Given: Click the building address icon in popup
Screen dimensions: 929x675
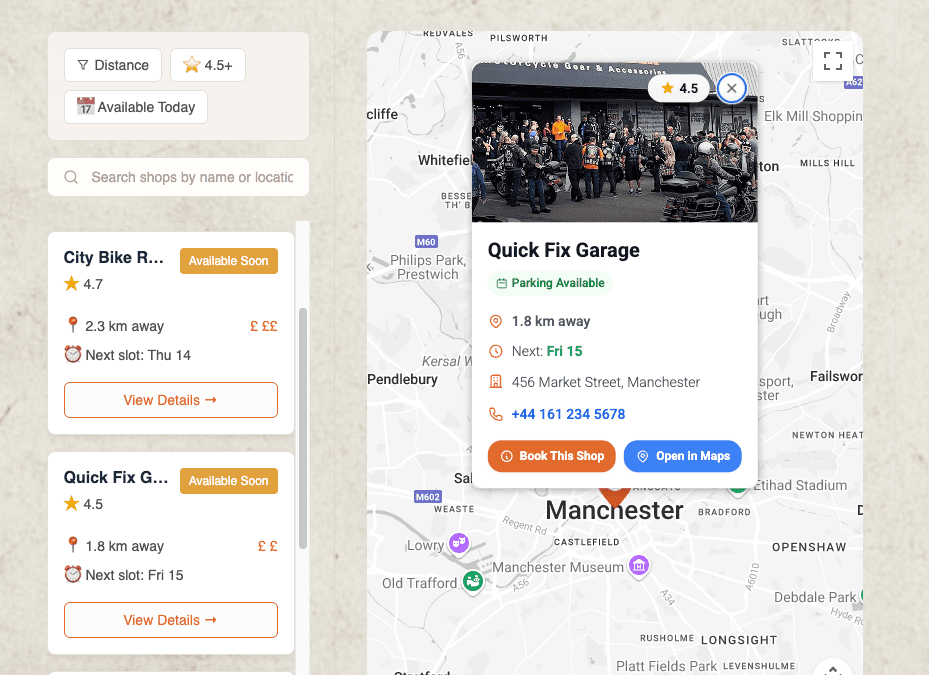Looking at the screenshot, I should [x=495, y=382].
